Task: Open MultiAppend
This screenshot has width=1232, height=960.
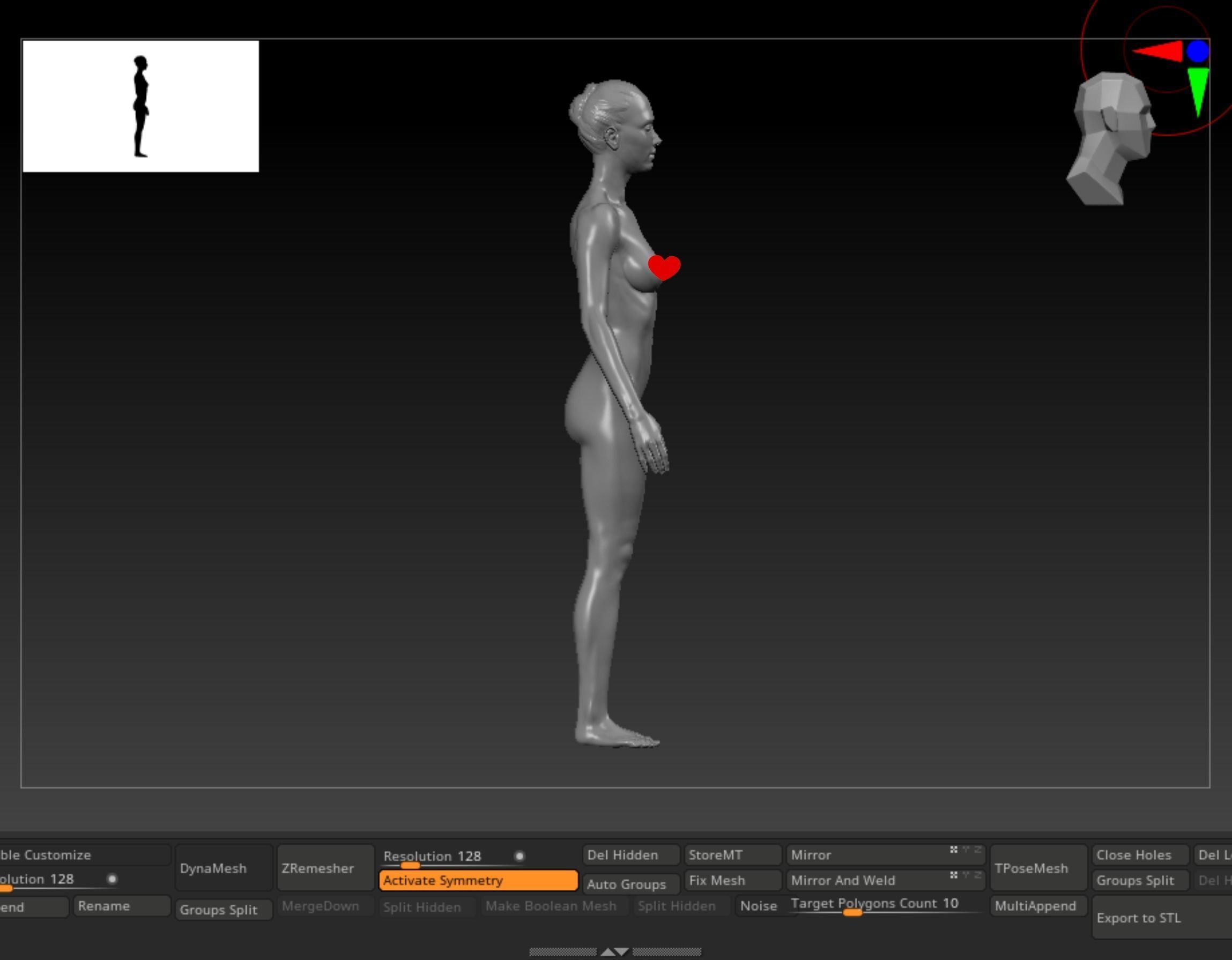Action: coord(1038,906)
